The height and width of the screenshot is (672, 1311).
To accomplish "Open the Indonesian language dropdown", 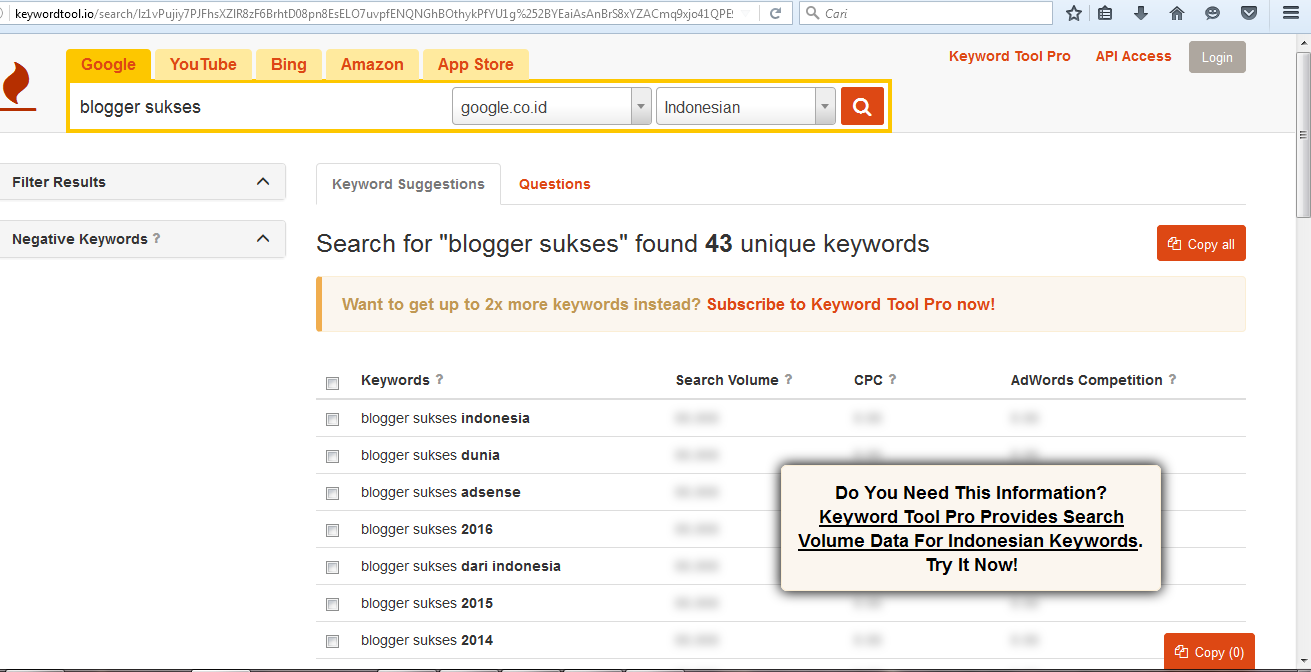I will point(746,107).
